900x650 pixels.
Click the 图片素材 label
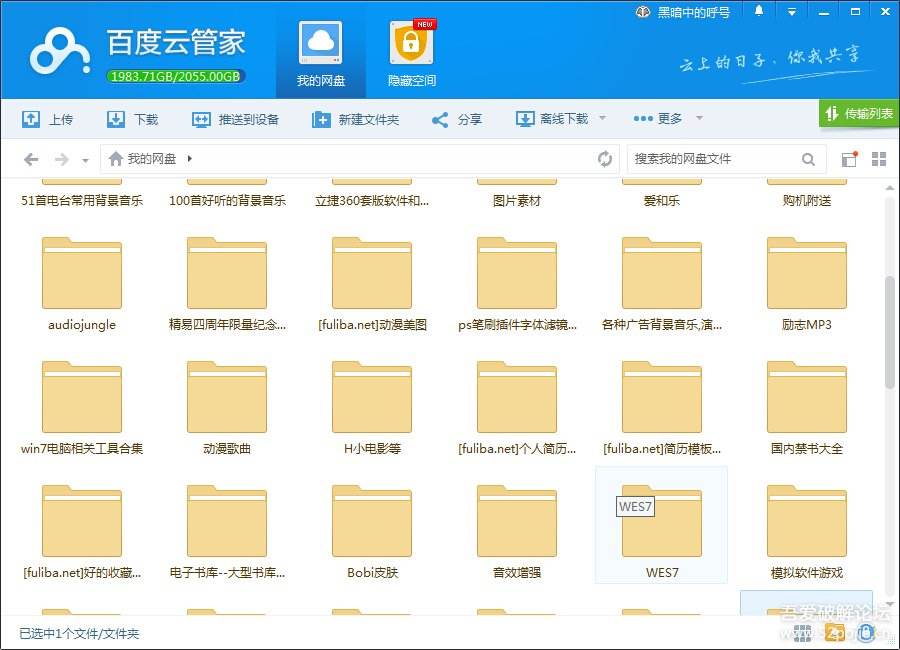[x=517, y=200]
